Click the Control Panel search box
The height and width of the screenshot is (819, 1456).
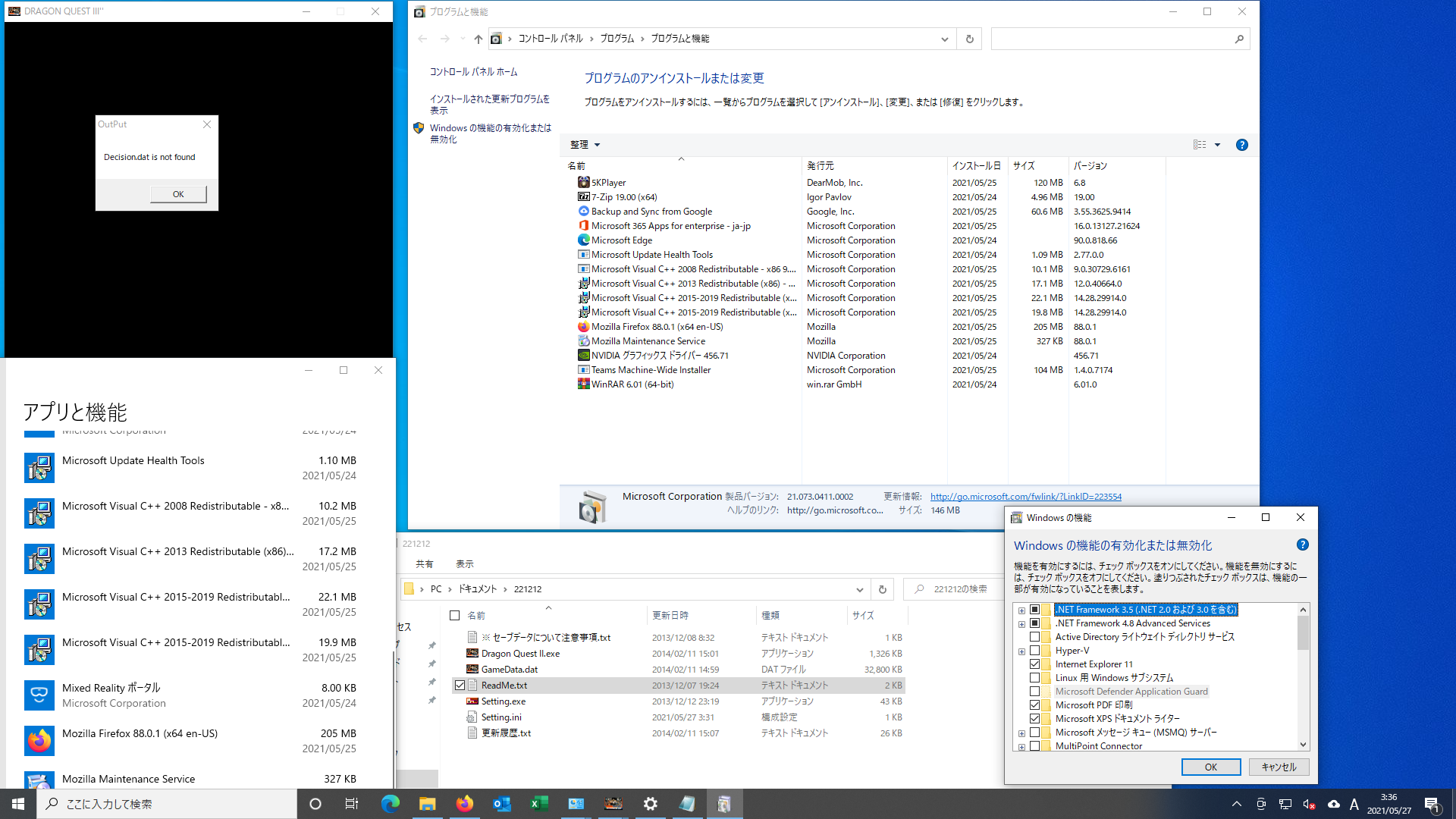point(1120,39)
